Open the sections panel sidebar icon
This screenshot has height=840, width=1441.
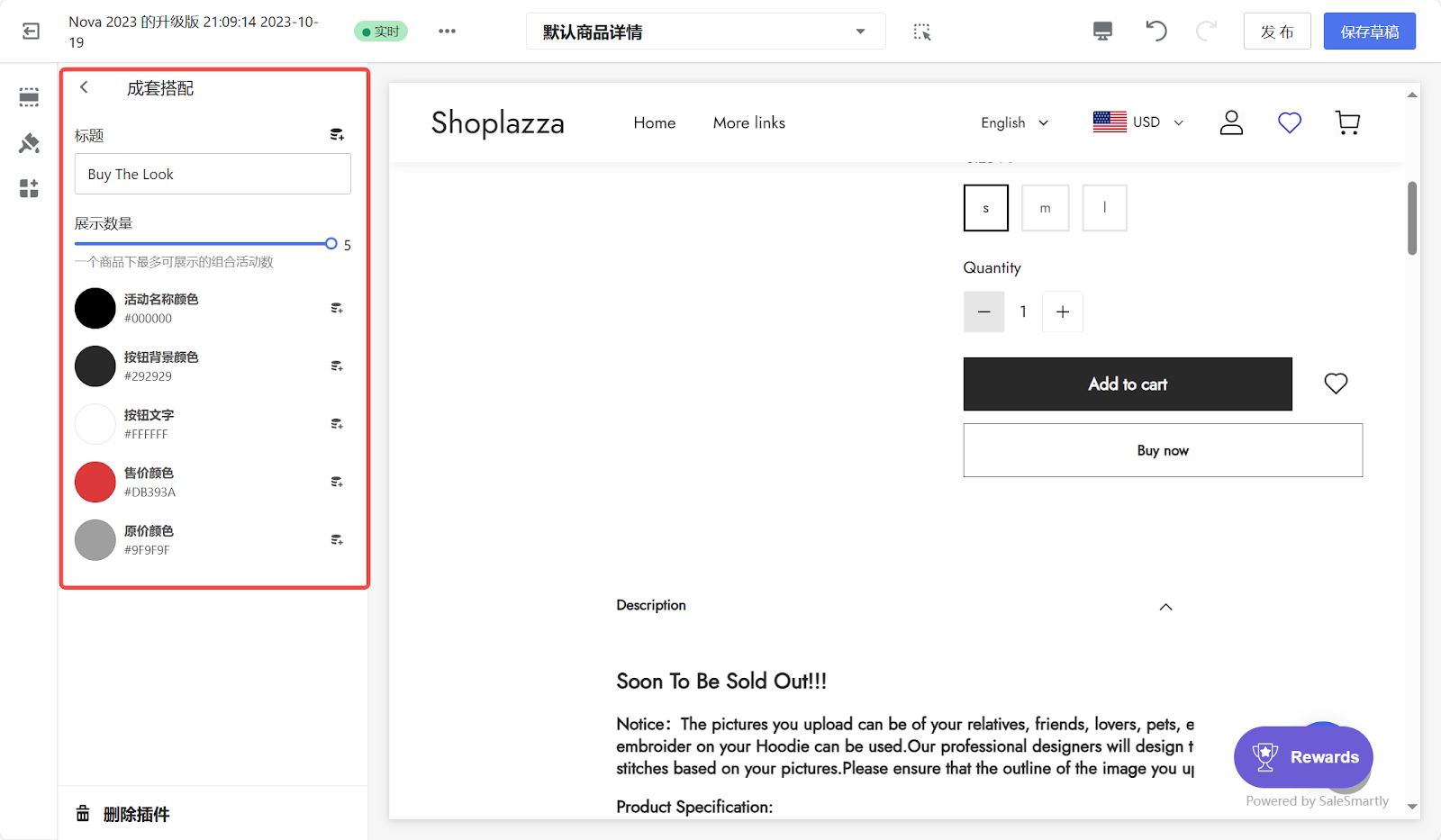click(x=29, y=96)
